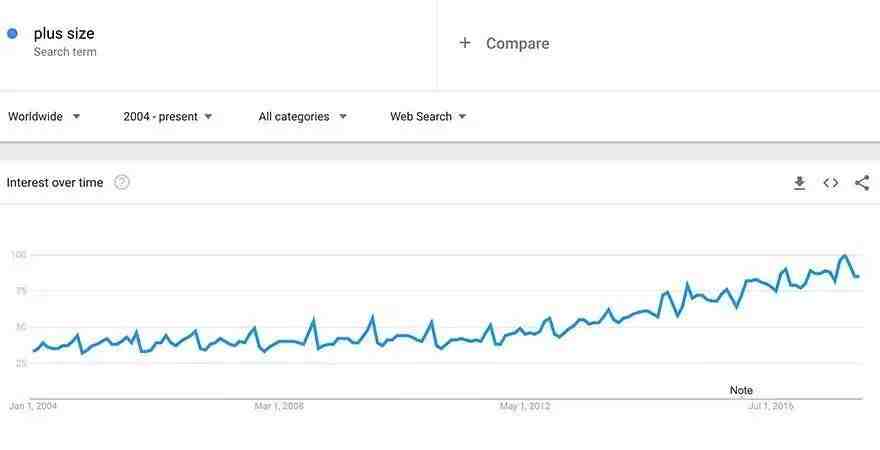Open the embed code icon
Viewport: 880px width, 450px height.
[x=831, y=183]
